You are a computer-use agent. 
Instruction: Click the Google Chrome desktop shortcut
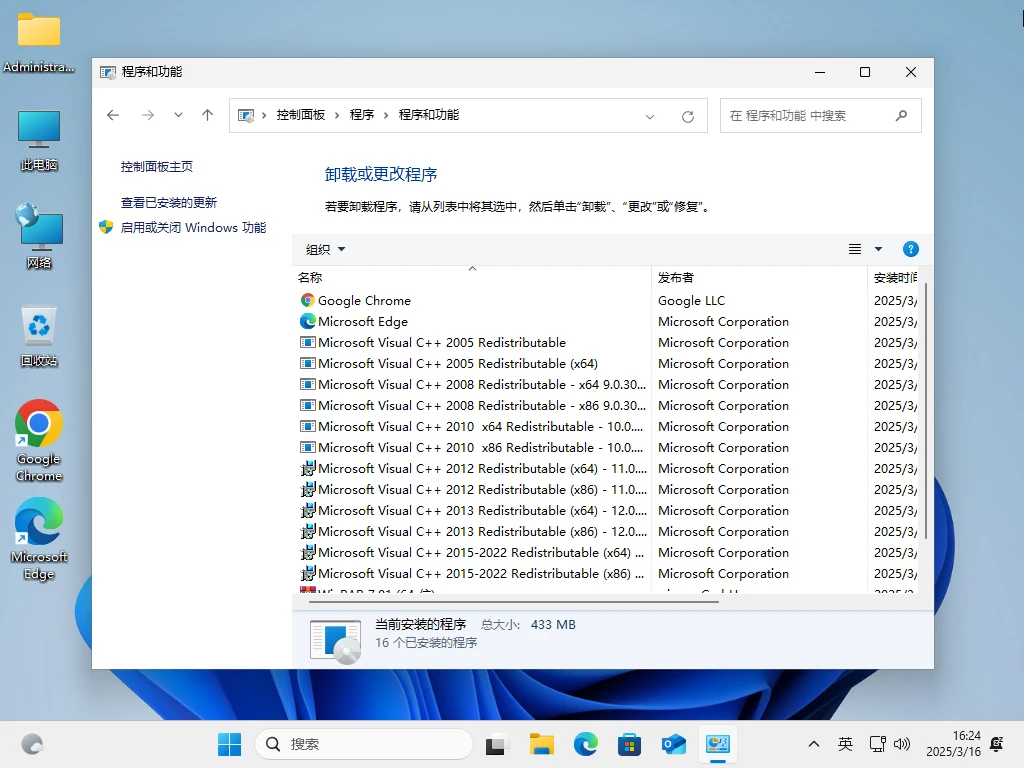tap(39, 441)
